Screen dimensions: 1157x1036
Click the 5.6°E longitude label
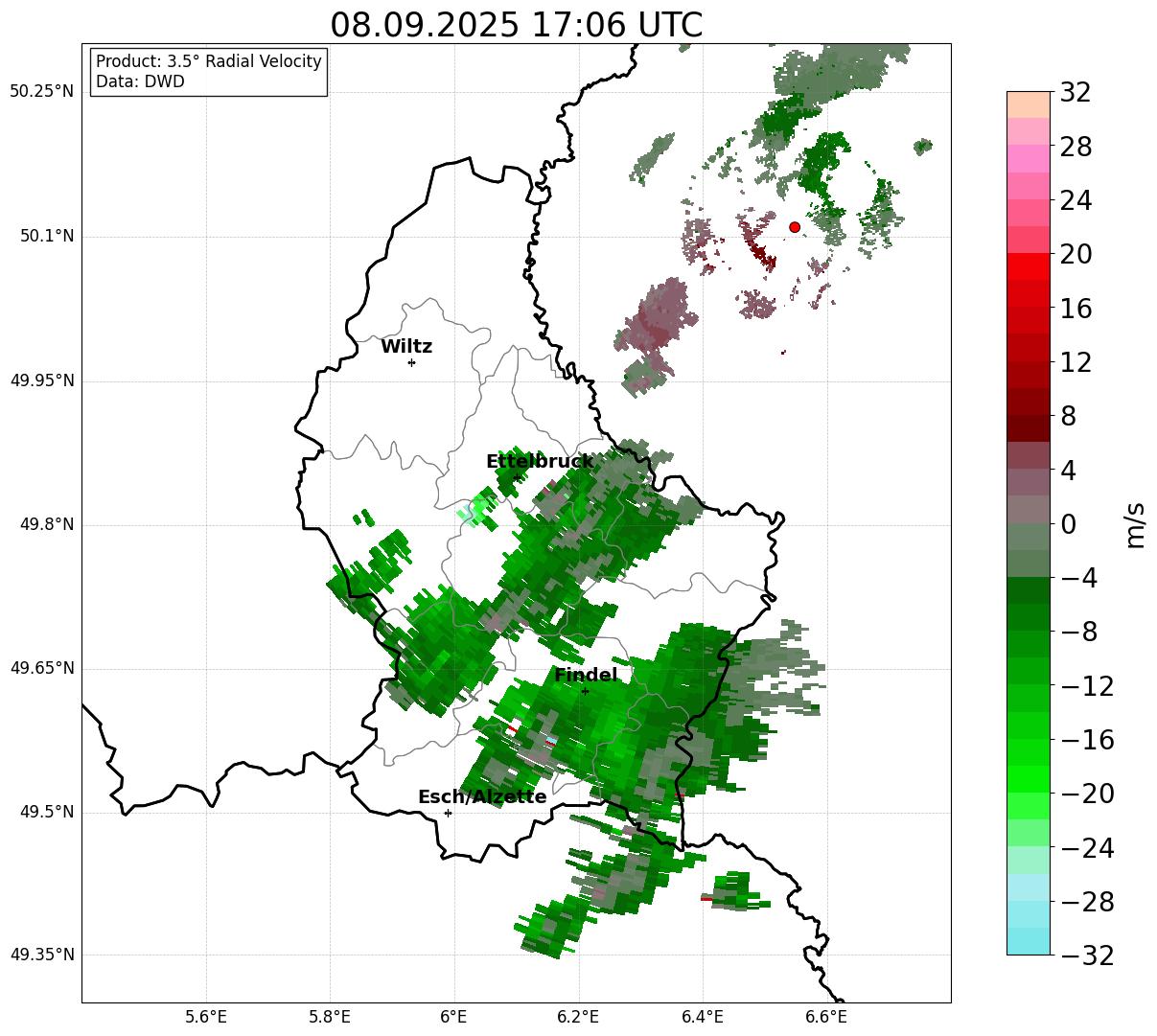206,1018
